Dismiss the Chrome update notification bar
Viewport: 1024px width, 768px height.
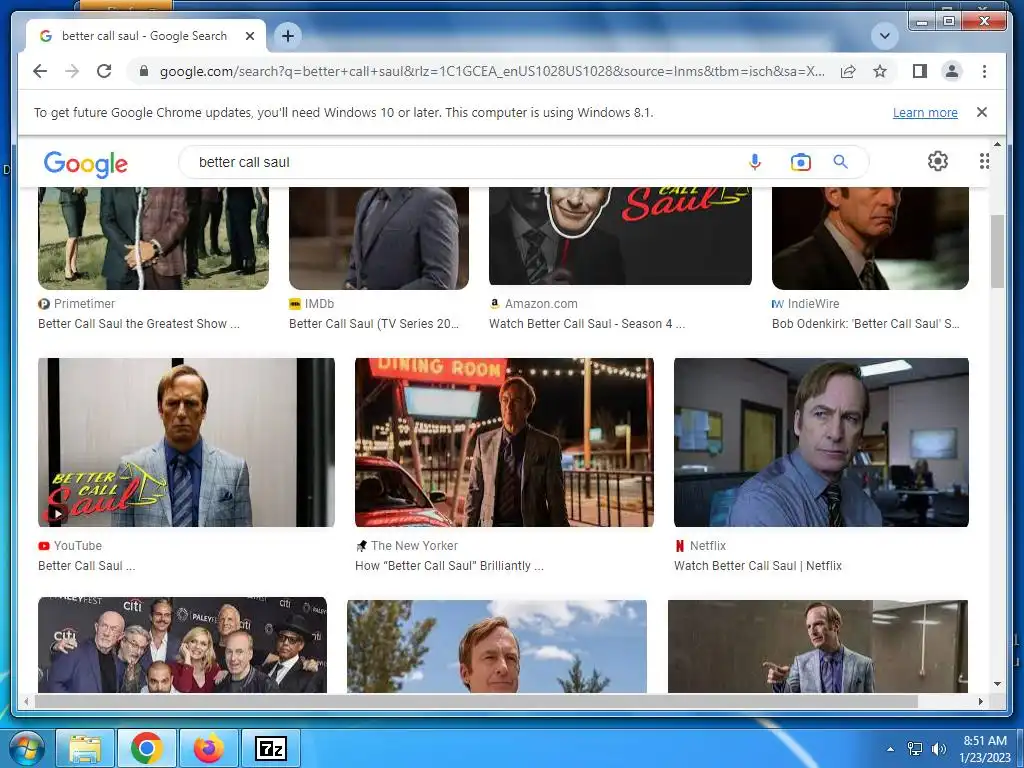click(982, 112)
